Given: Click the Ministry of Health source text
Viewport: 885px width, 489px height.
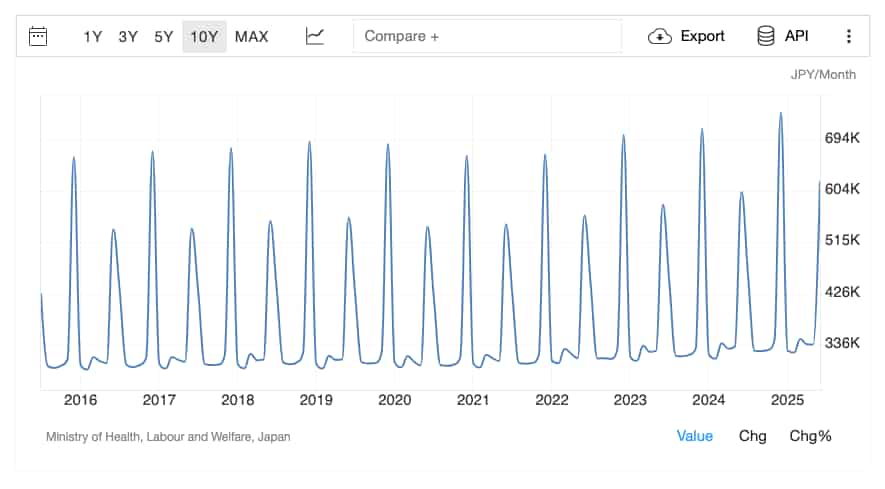Looking at the screenshot, I should coord(168,437).
